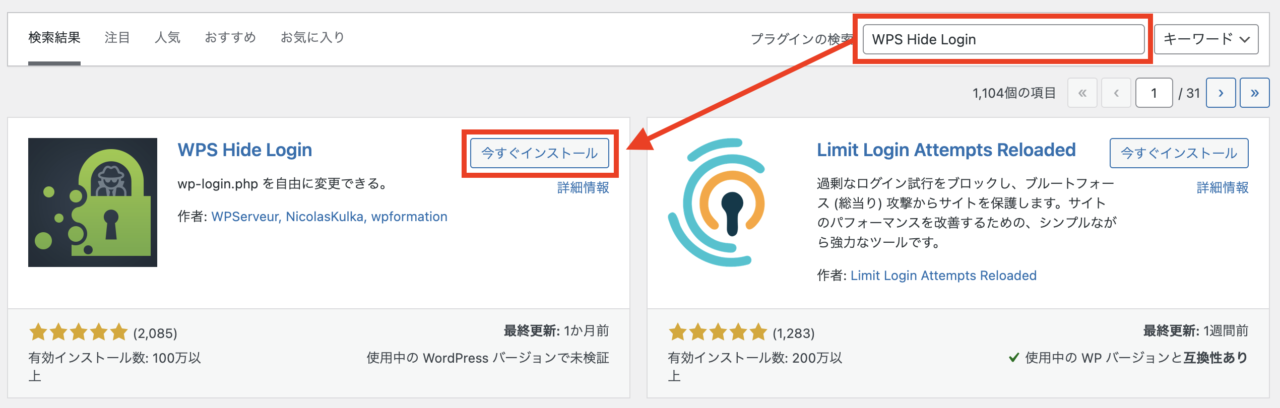Image resolution: width=1280 pixels, height=408 pixels.
Task: Jump to the last results page arrow
Action: tap(1255, 93)
